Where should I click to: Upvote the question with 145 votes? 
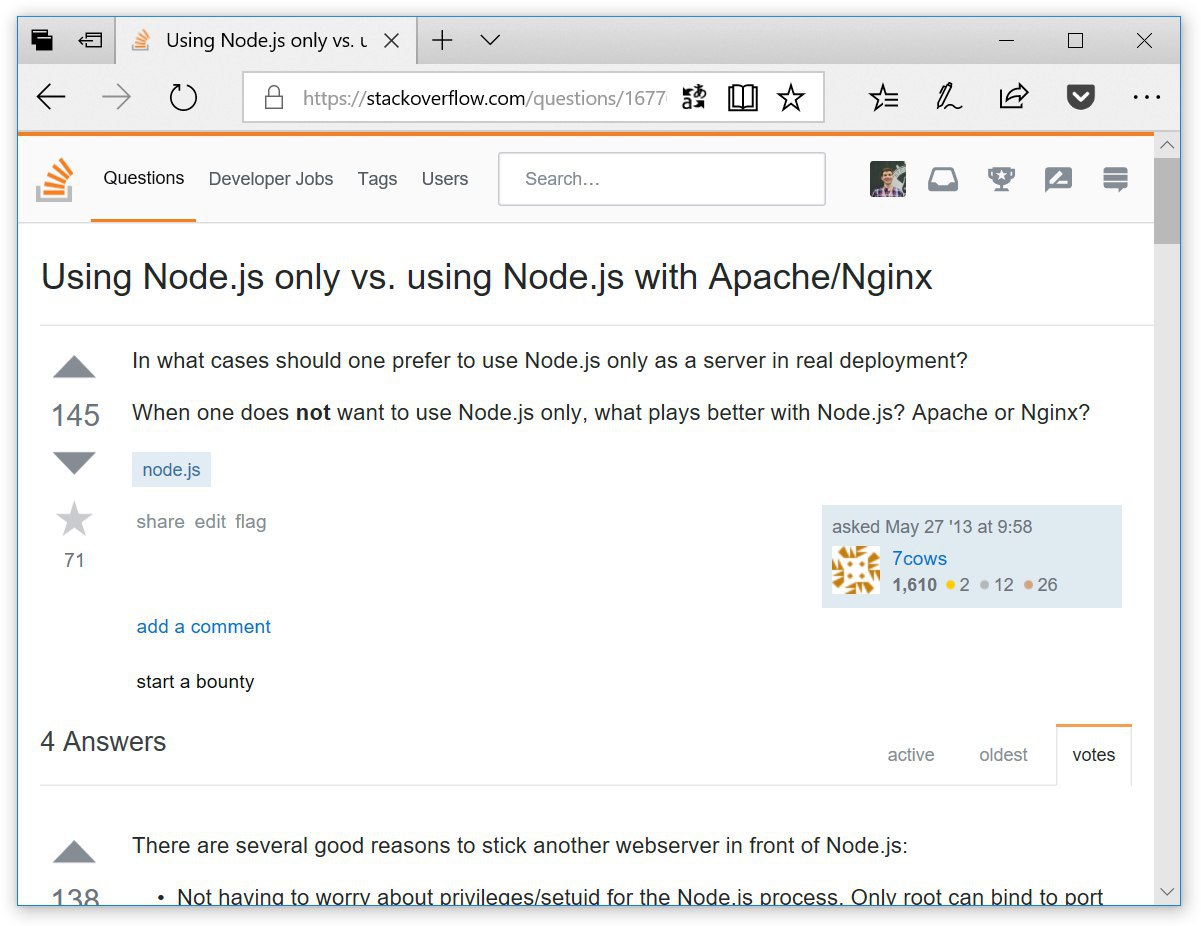74,368
